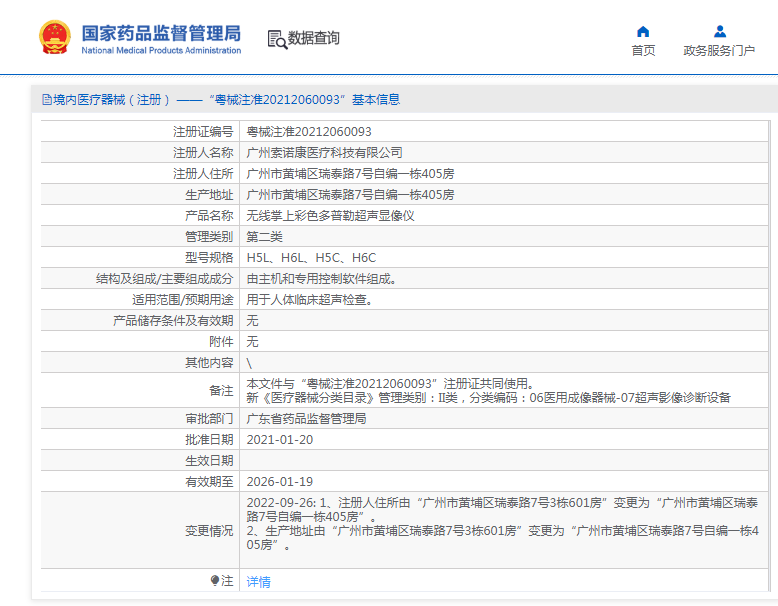The width and height of the screenshot is (778, 606).
Task: Click the approval date 2021-01-20
Action: coord(279,440)
